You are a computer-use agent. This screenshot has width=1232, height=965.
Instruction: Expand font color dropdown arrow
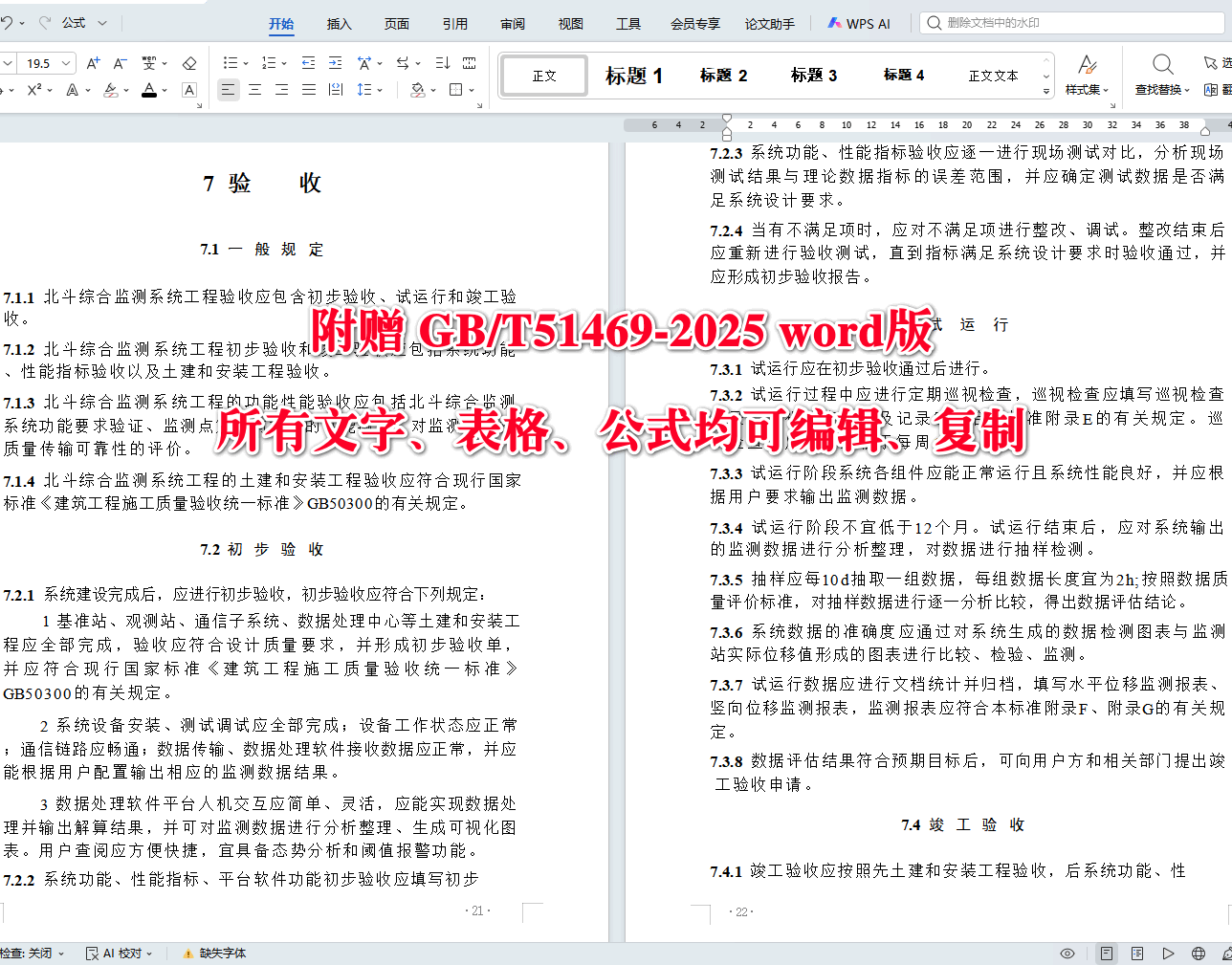[x=165, y=91]
